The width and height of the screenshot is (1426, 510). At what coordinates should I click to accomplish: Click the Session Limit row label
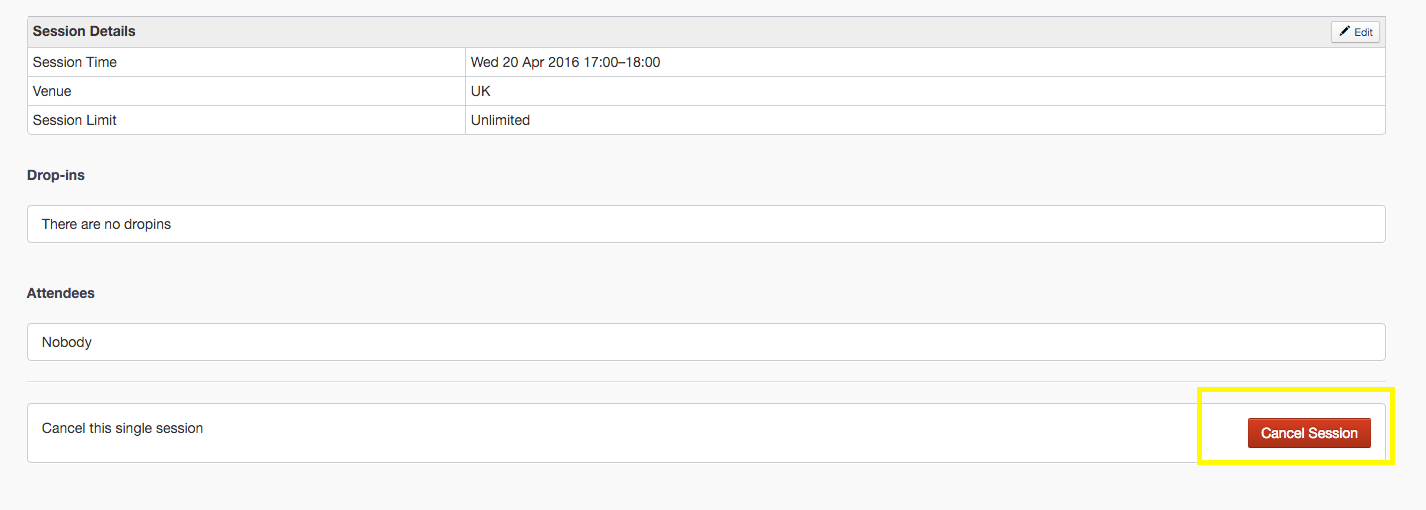(x=75, y=120)
